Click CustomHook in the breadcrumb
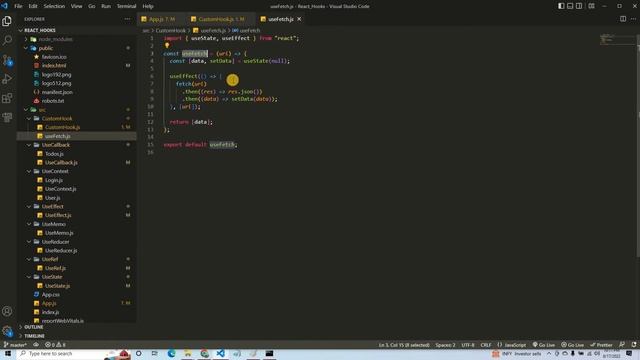Viewport: 640px width, 360px height. tap(171, 31)
